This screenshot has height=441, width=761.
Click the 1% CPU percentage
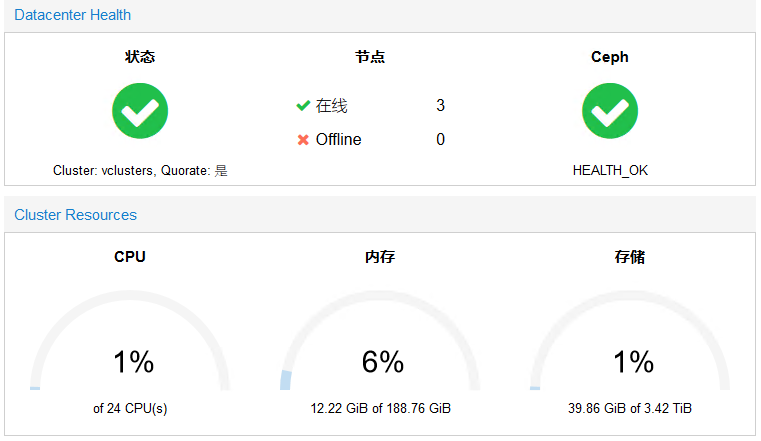click(x=133, y=362)
